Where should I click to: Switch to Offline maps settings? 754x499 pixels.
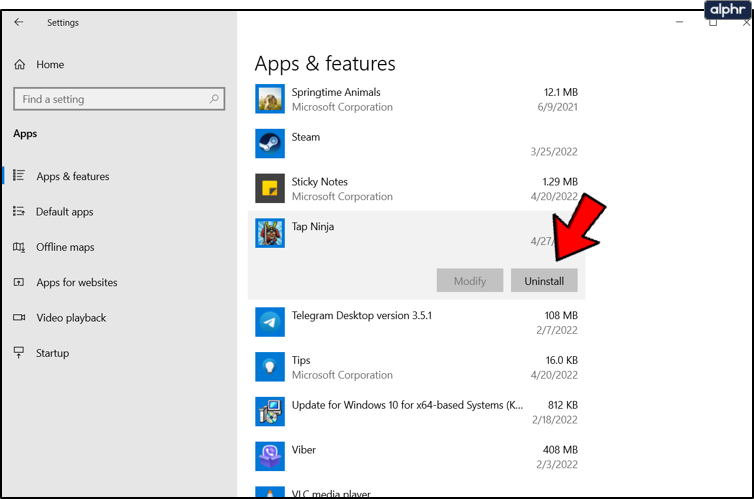65,247
